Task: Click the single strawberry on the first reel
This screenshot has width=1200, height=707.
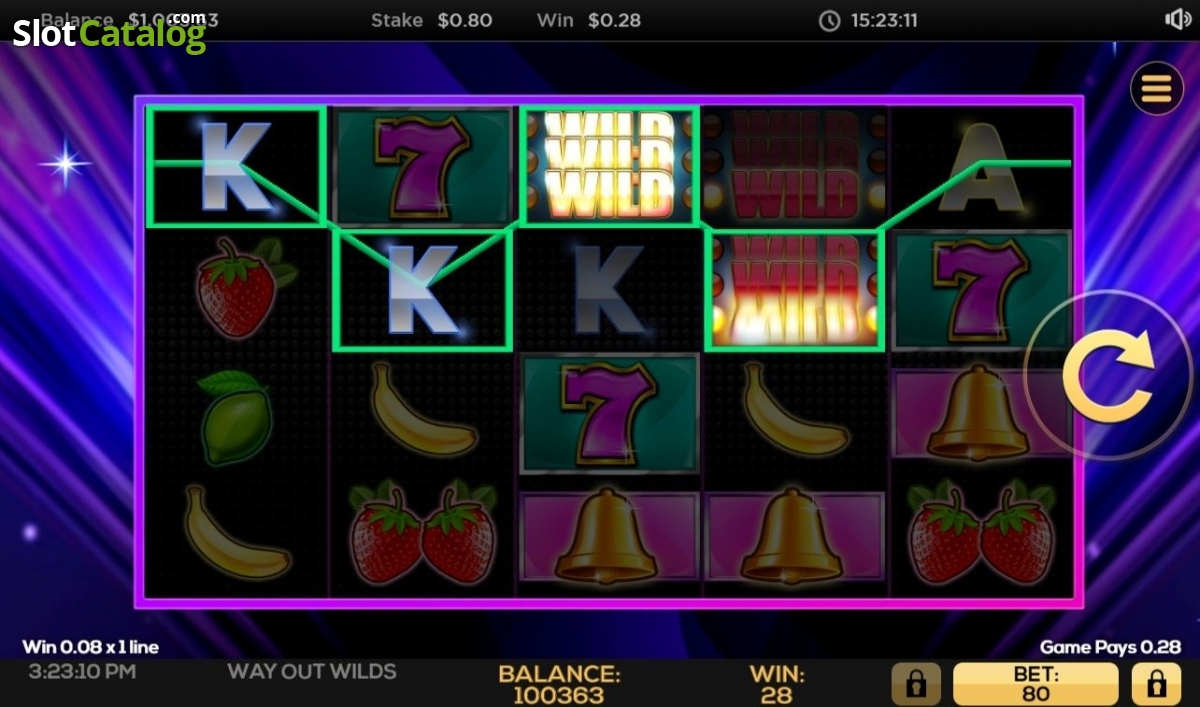Action: 240,288
